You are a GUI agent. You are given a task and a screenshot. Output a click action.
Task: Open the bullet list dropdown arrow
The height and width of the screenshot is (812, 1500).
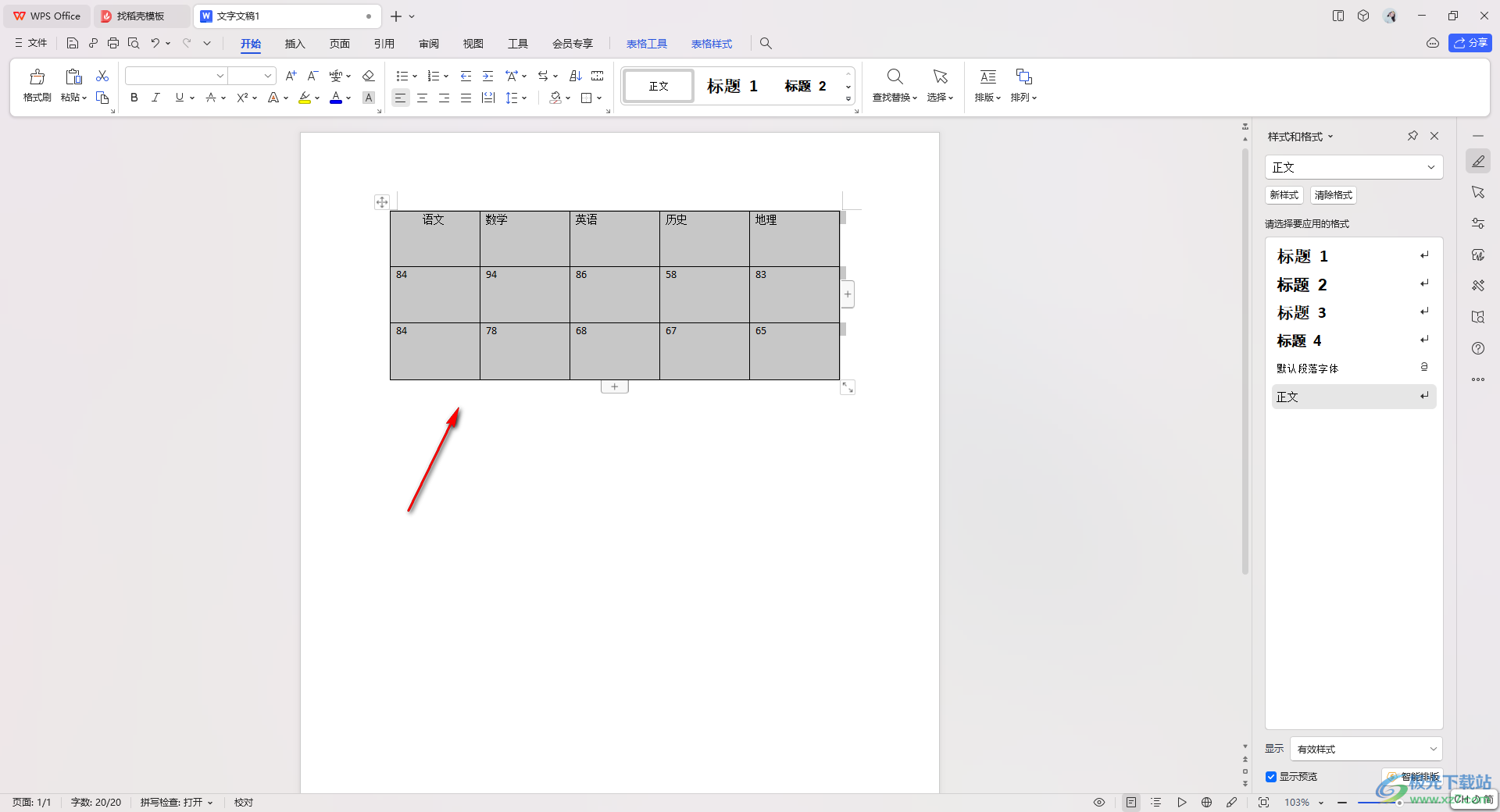pyautogui.click(x=415, y=77)
